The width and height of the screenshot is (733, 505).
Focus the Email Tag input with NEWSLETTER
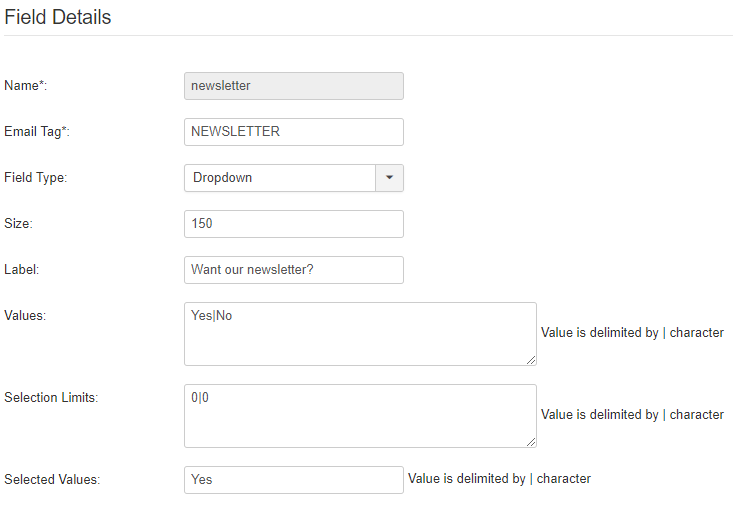pyautogui.click(x=294, y=132)
